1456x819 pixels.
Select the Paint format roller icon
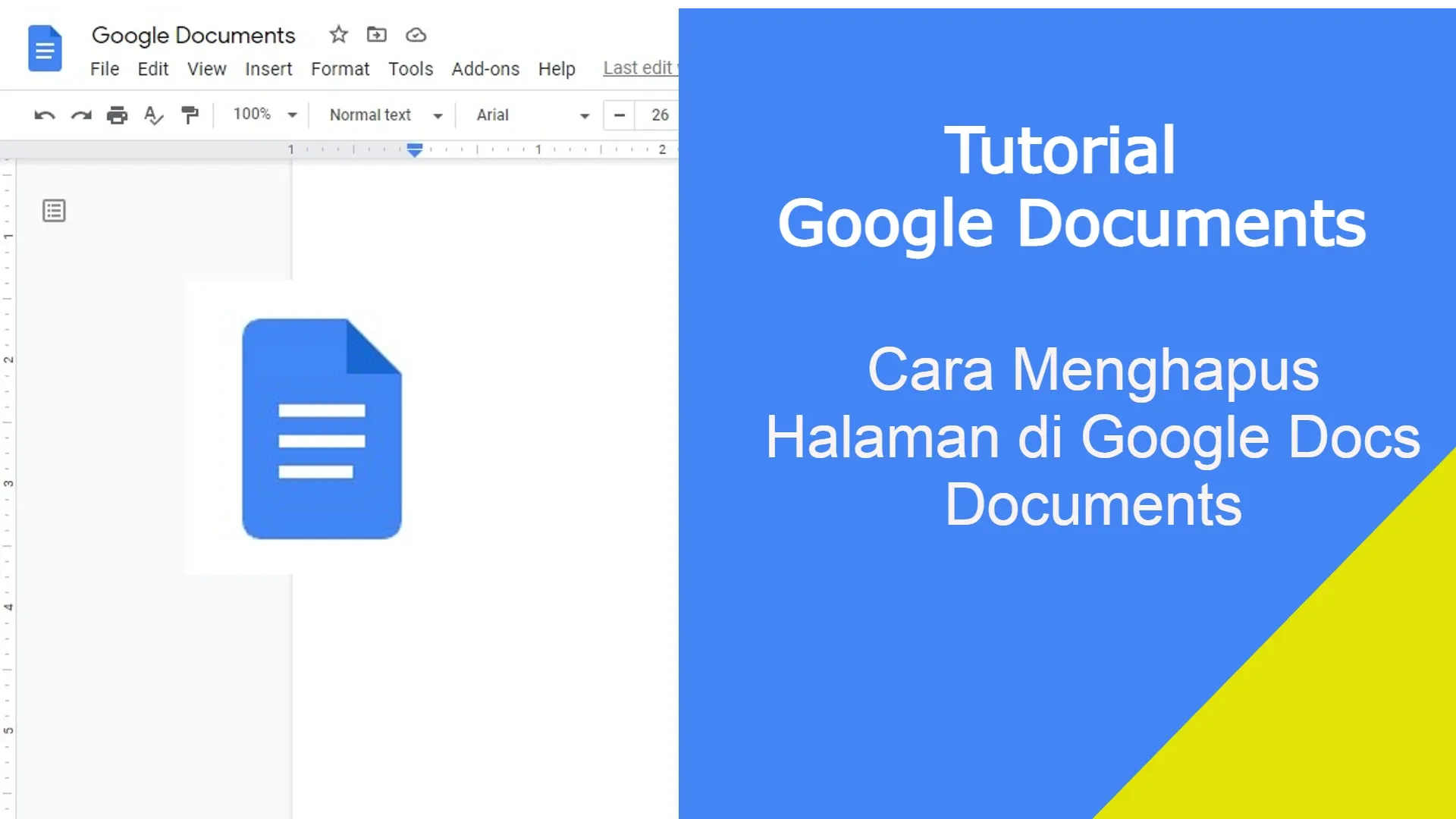(x=190, y=115)
